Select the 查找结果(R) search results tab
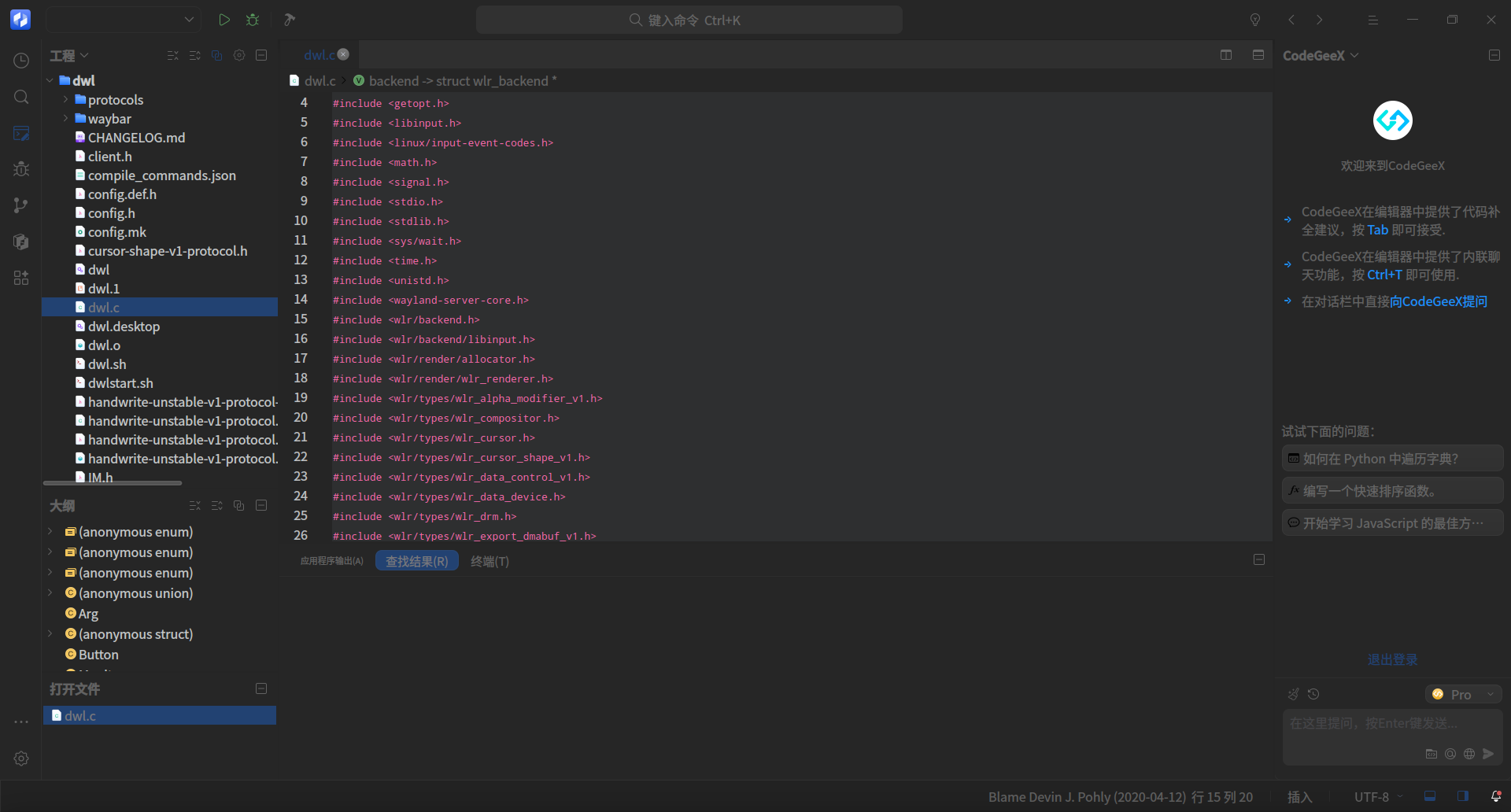1511x812 pixels. 417,561
